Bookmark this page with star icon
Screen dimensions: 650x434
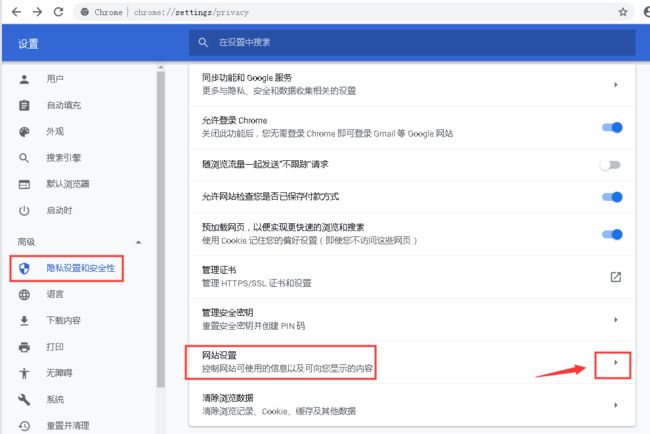click(x=623, y=12)
